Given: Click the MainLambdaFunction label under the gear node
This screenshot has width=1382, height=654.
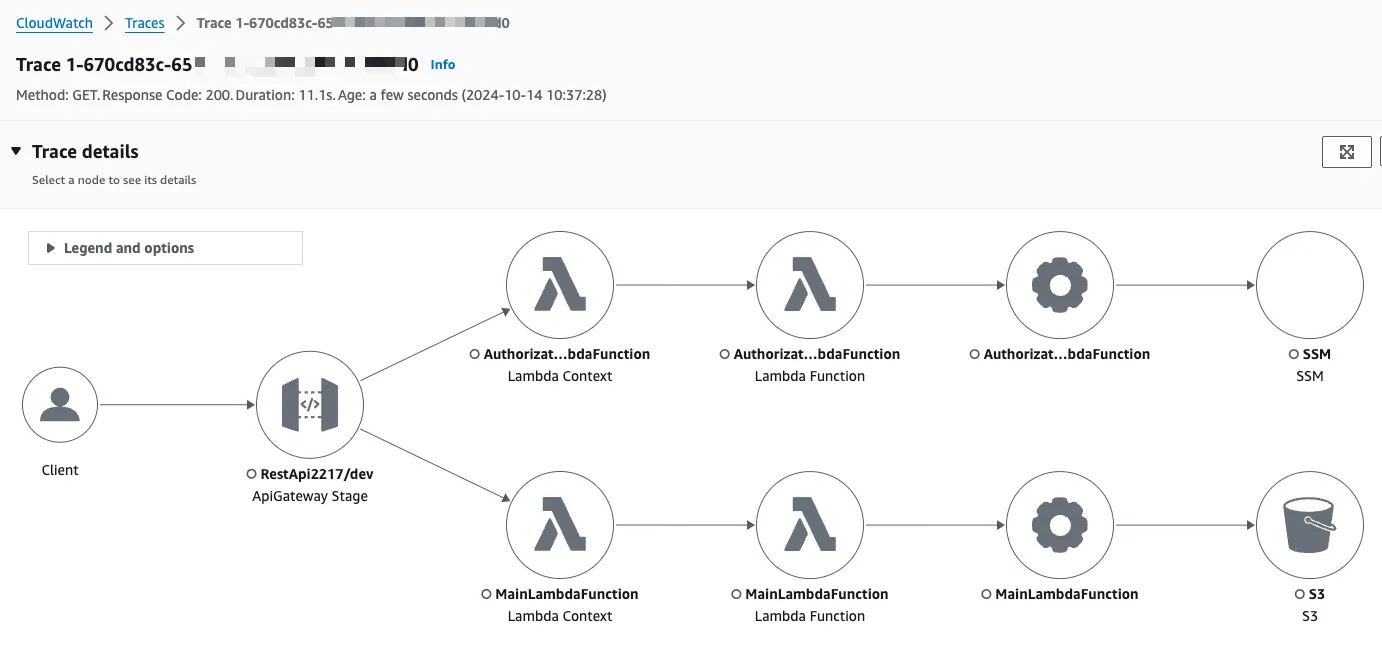Looking at the screenshot, I should (1067, 594).
